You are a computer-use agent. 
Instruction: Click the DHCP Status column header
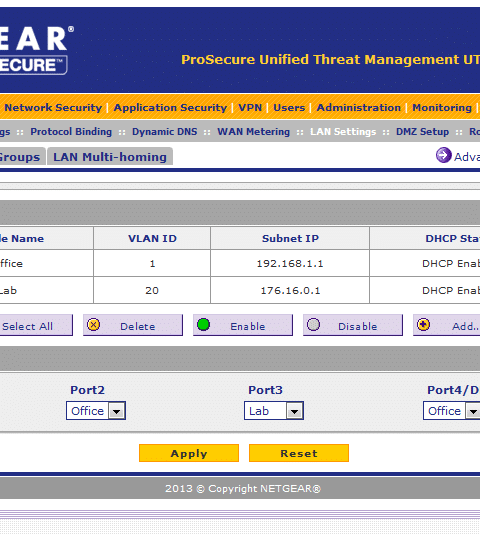(x=425, y=238)
